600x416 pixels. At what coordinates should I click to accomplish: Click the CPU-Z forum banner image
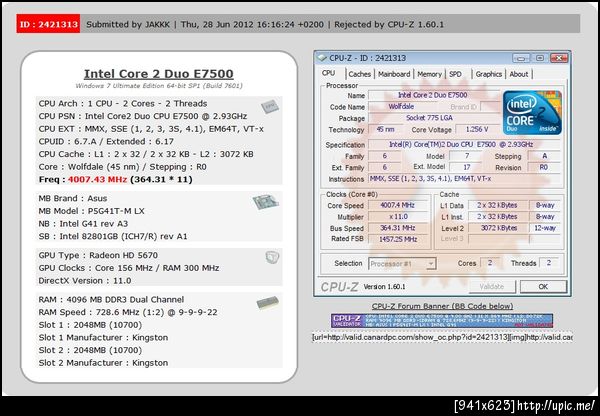click(442, 321)
